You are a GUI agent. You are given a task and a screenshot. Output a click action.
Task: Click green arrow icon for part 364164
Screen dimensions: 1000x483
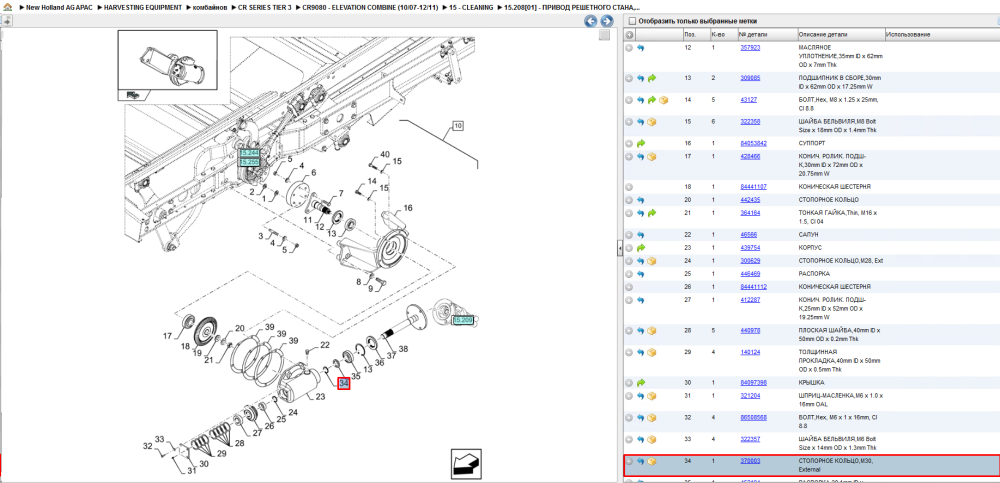652,213
